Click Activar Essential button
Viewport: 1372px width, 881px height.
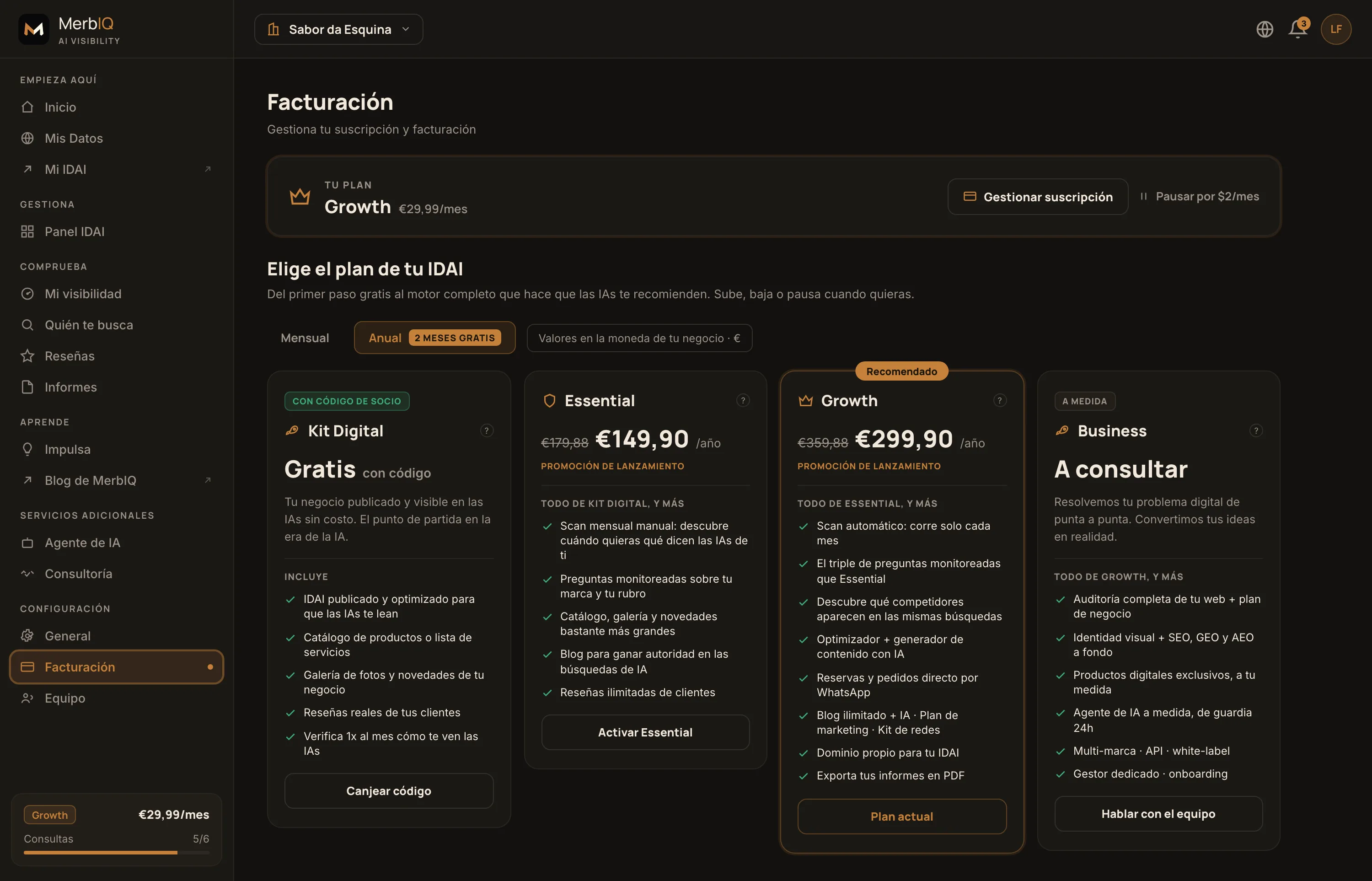(645, 732)
